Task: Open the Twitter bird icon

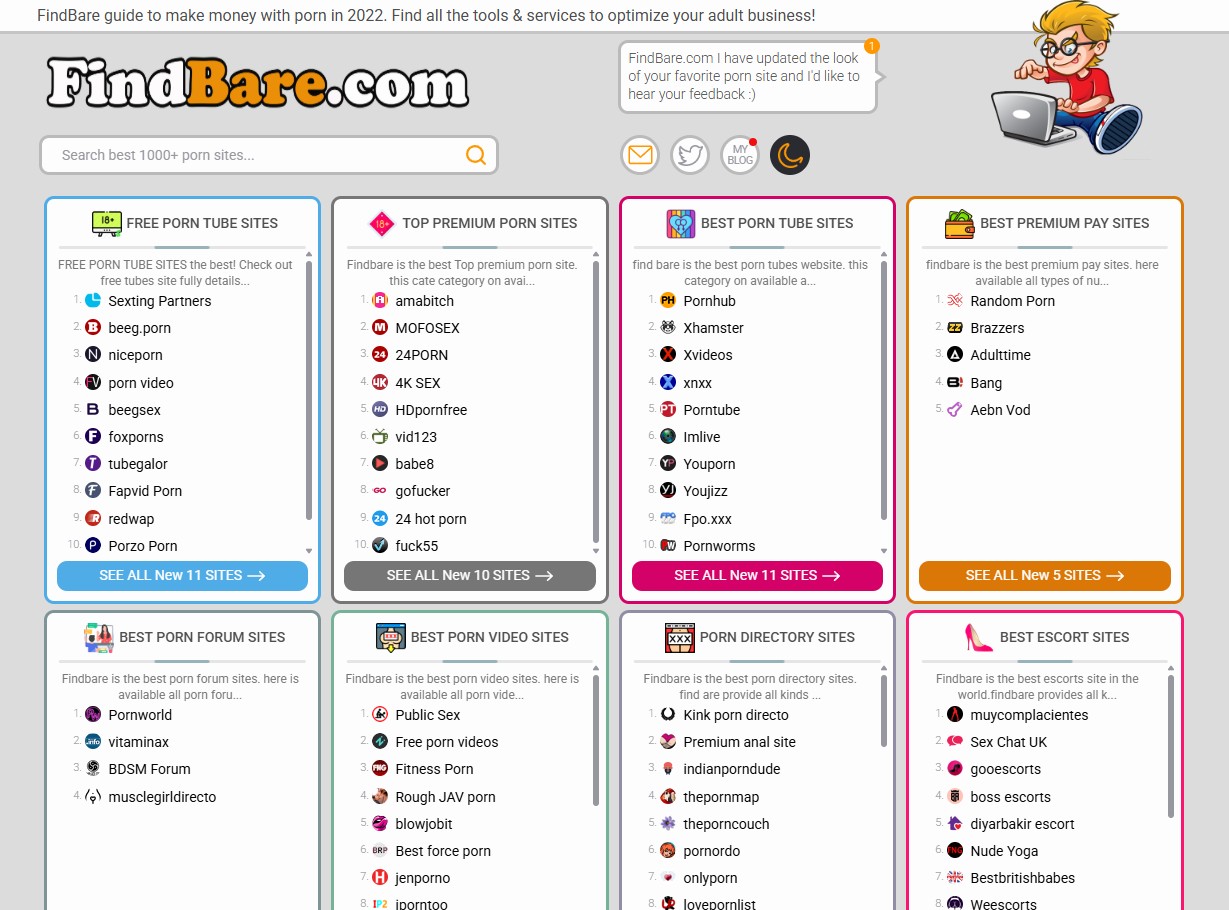Action: tap(690, 155)
